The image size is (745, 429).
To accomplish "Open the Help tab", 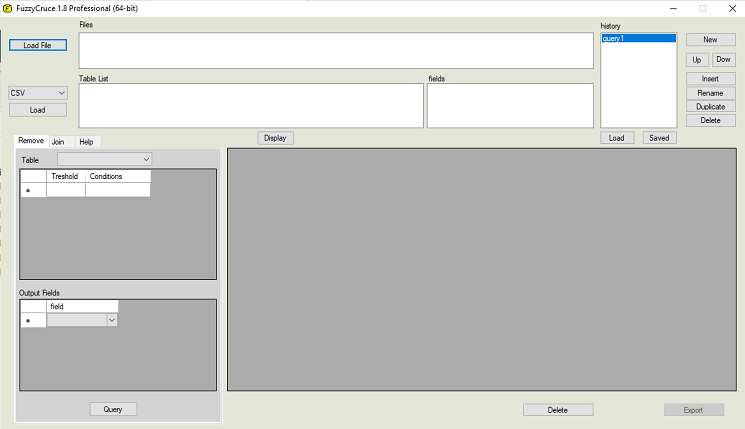I will [86, 142].
